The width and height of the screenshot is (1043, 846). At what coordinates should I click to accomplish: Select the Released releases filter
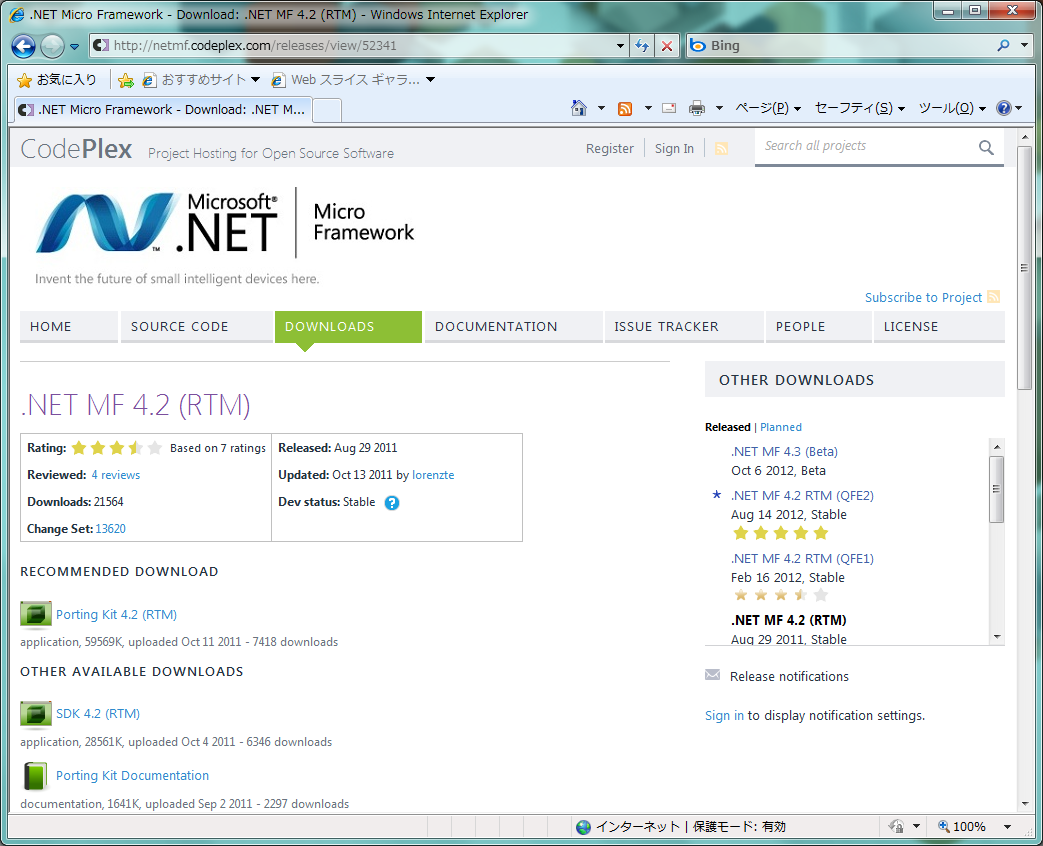tap(727, 427)
